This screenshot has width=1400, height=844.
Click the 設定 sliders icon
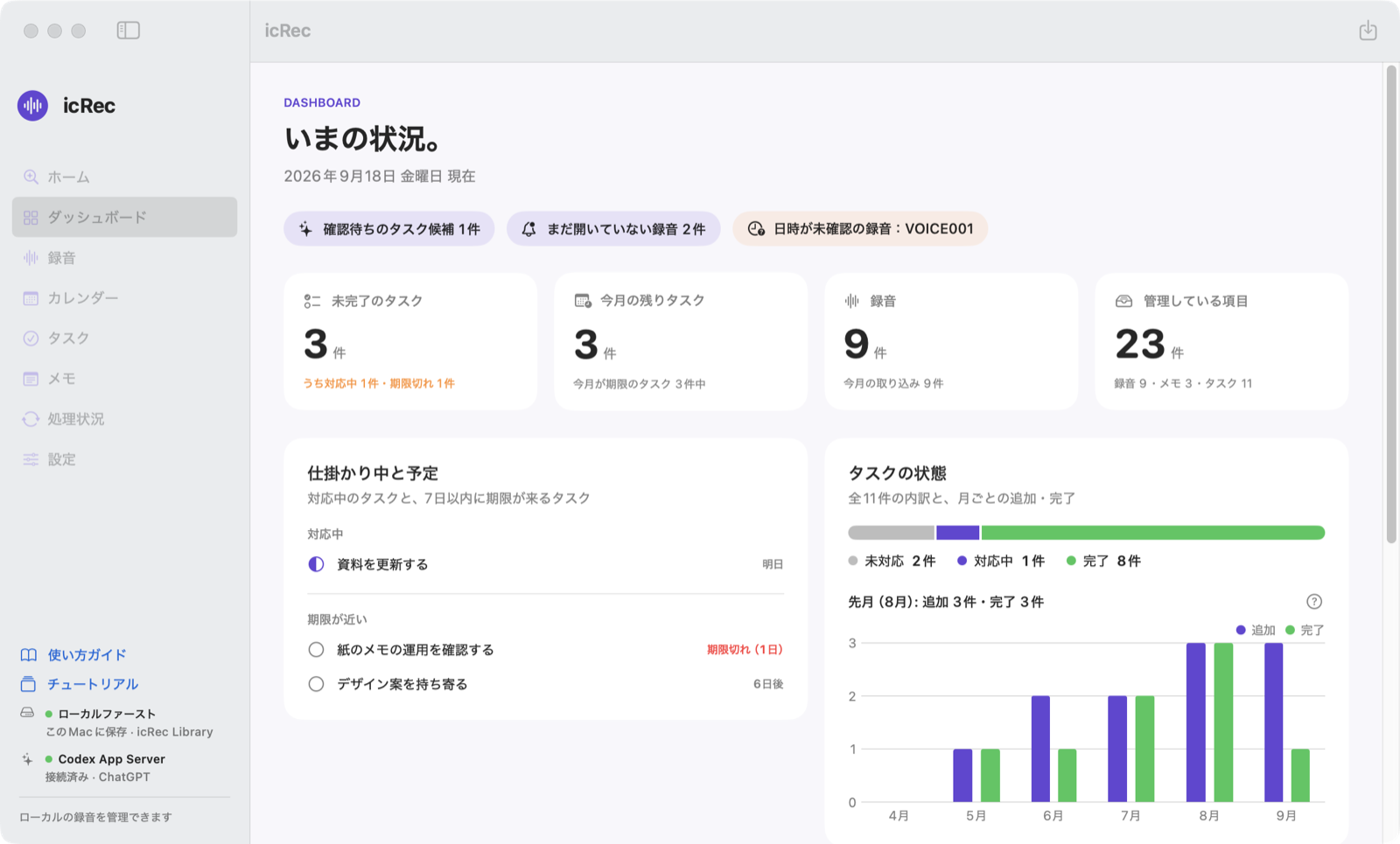(31, 459)
